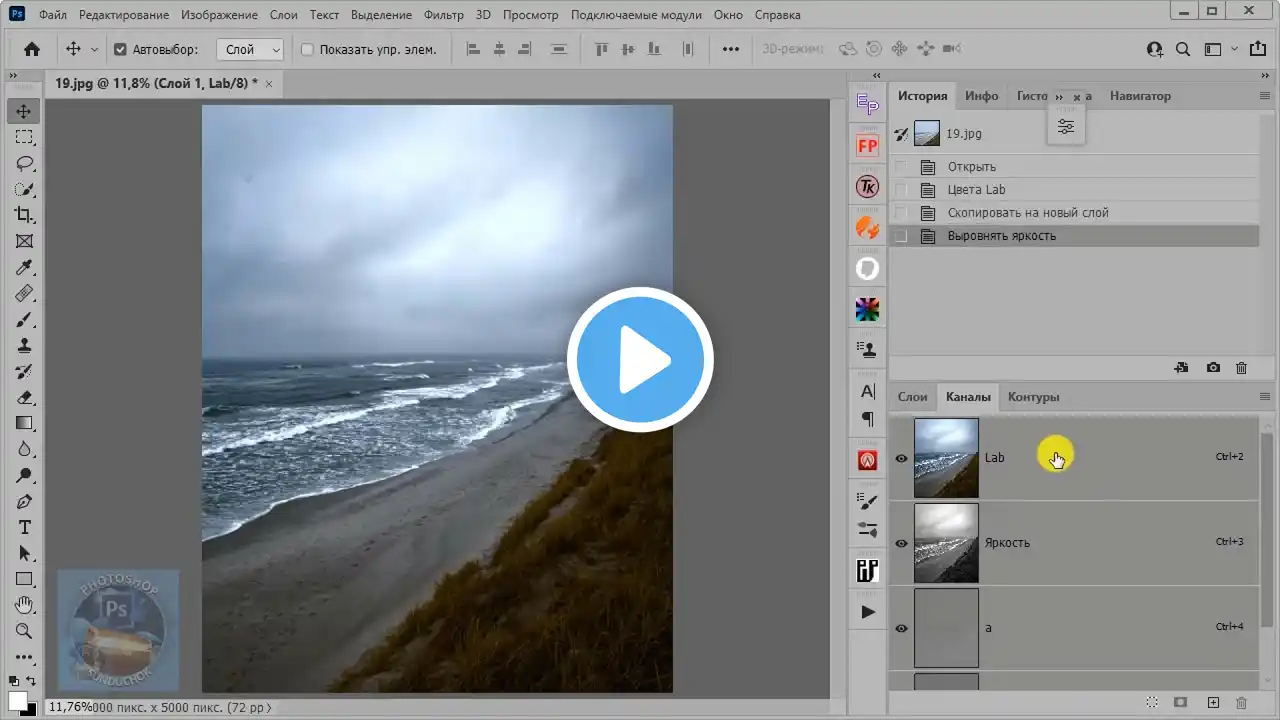Click the foreground color swatch
Image resolution: width=1280 pixels, height=720 pixels.
[17, 701]
